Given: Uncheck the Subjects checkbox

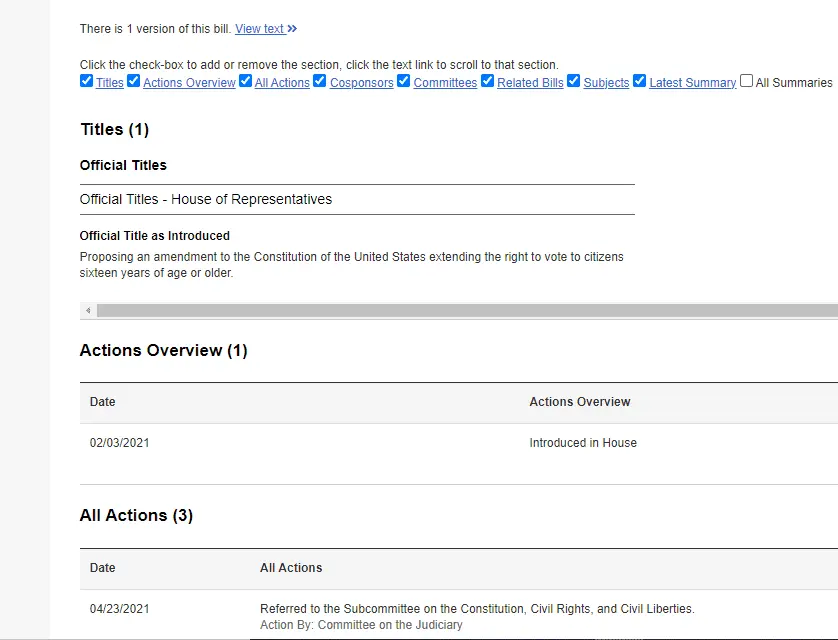Looking at the screenshot, I should [574, 81].
